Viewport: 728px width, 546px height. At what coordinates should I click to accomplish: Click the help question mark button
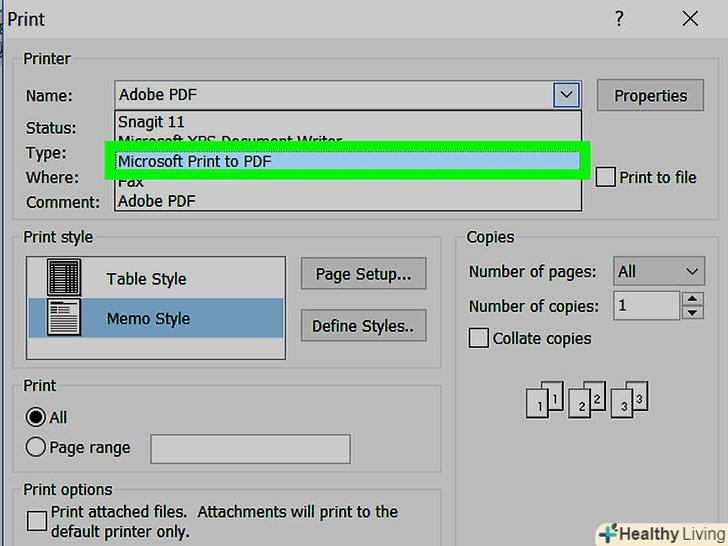click(x=619, y=19)
